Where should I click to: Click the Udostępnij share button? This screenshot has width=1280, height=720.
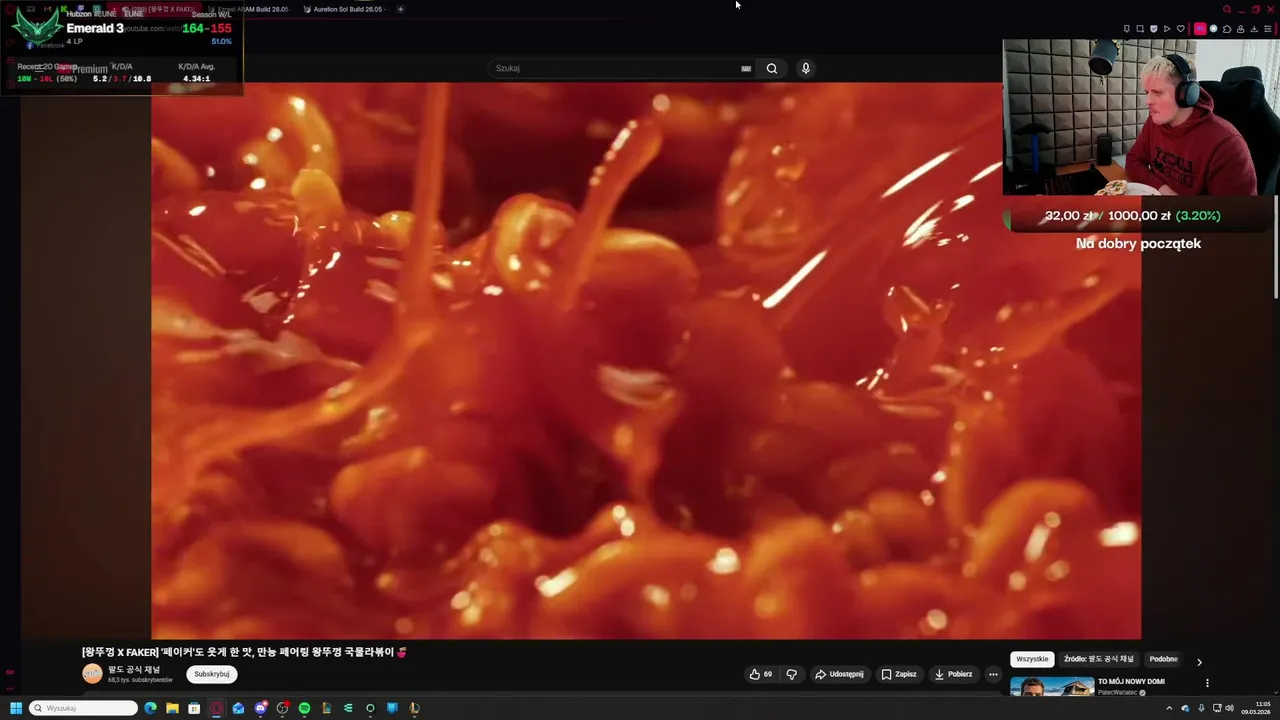tap(839, 674)
